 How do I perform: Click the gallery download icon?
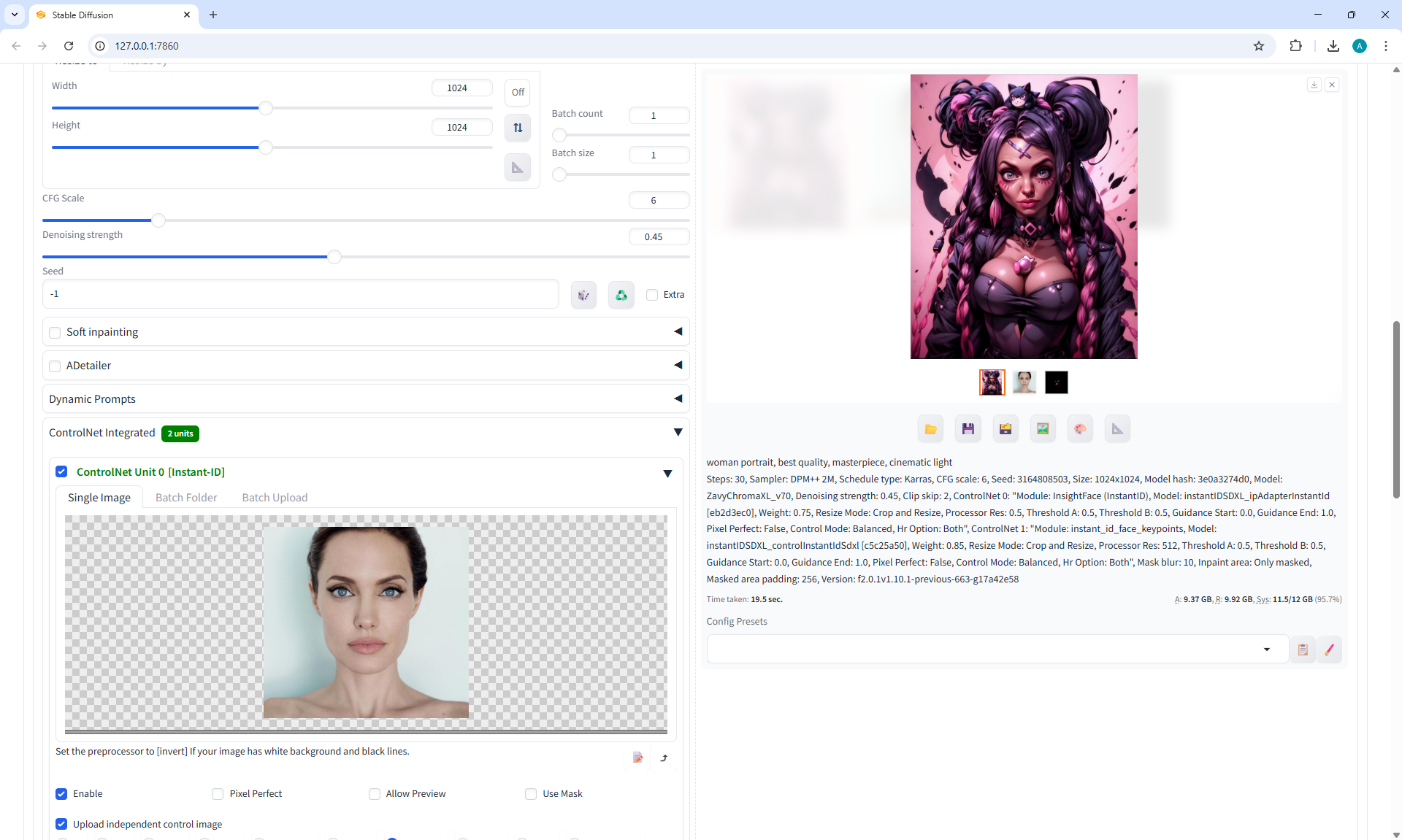tap(1314, 85)
